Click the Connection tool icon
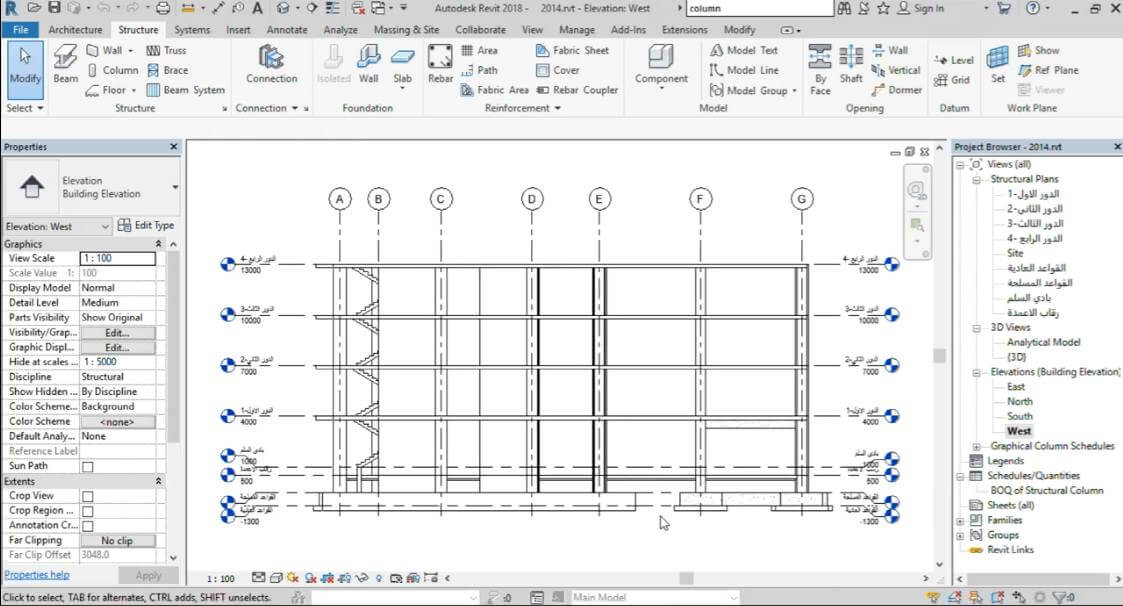 (x=271, y=63)
